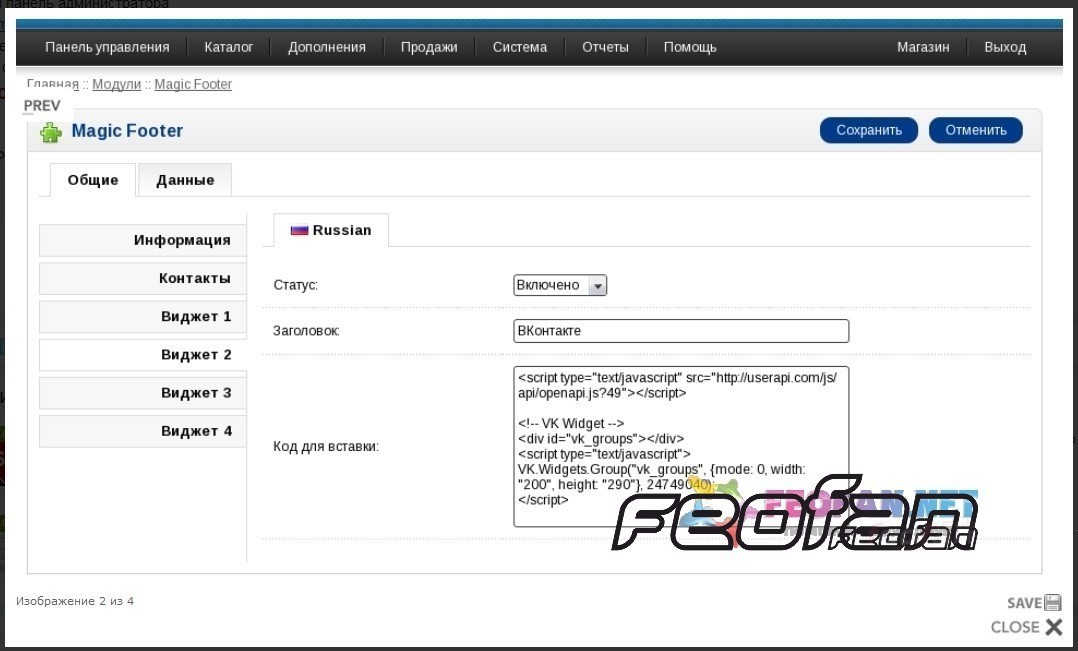This screenshot has height=651, width=1078.
Task: Select the Виджет 1 side tab
Action: coord(143,317)
